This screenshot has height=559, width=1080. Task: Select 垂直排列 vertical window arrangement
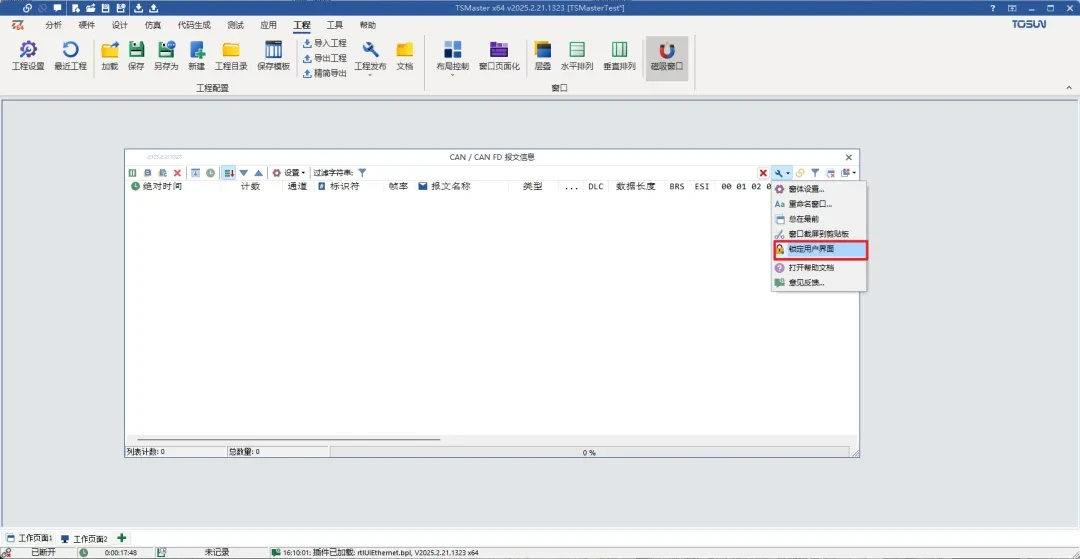coord(619,55)
